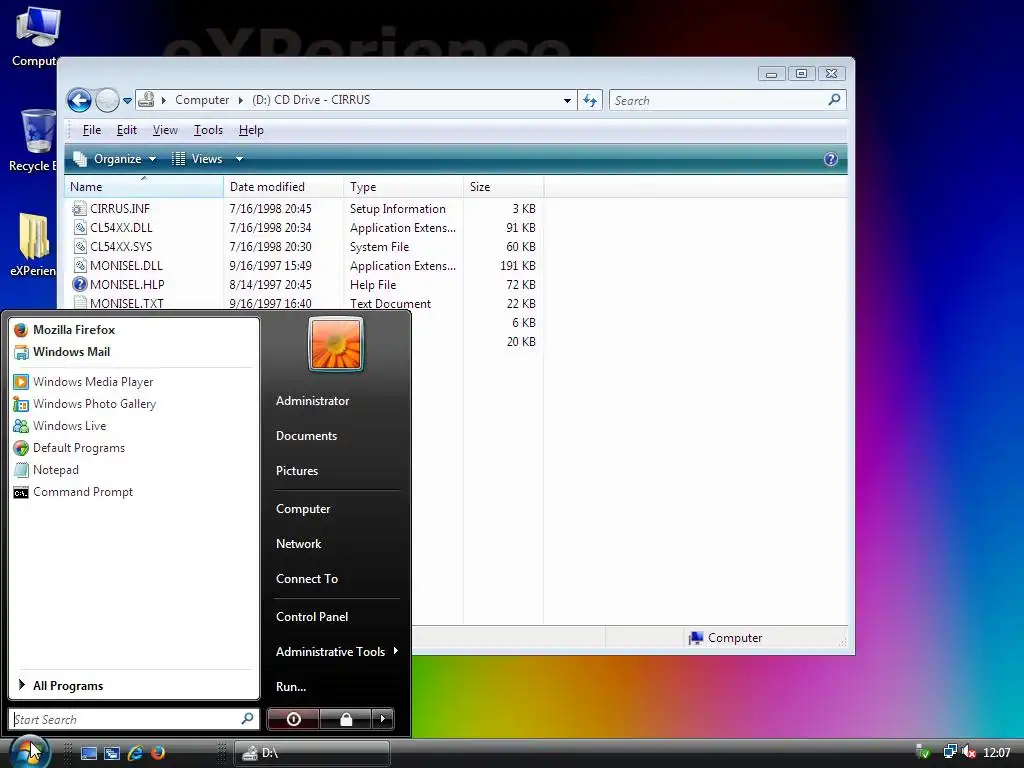Click the MONISEL.HLP help file icon

click(x=80, y=285)
